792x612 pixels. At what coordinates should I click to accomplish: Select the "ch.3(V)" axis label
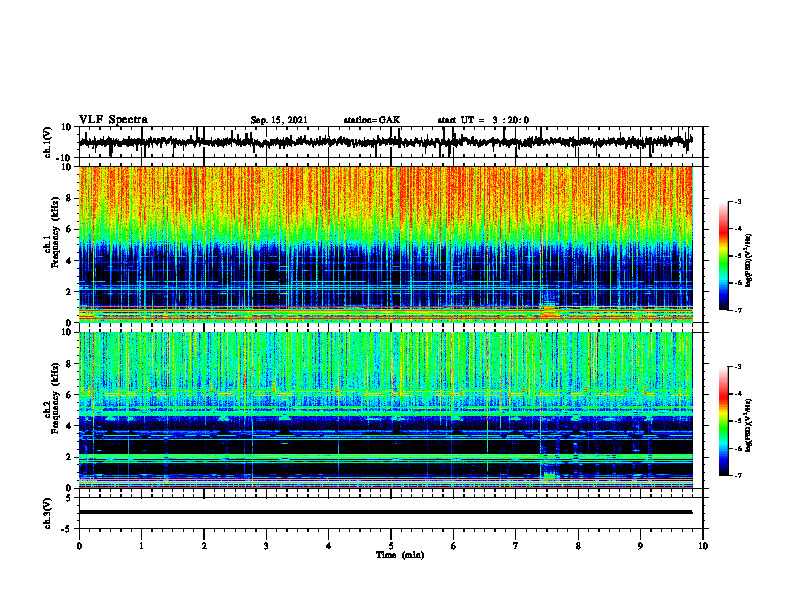click(48, 513)
